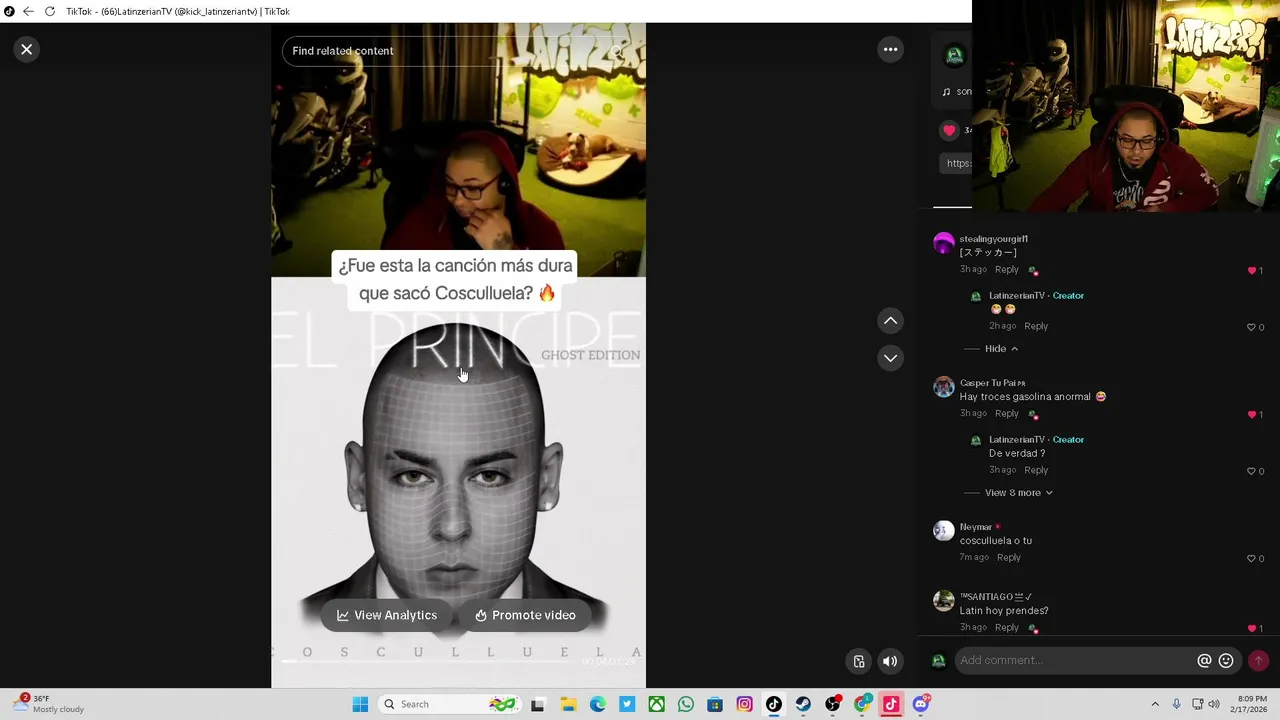The width and height of the screenshot is (1280, 720).
Task: Switch to OBS Studio on the taskbar
Action: [833, 704]
